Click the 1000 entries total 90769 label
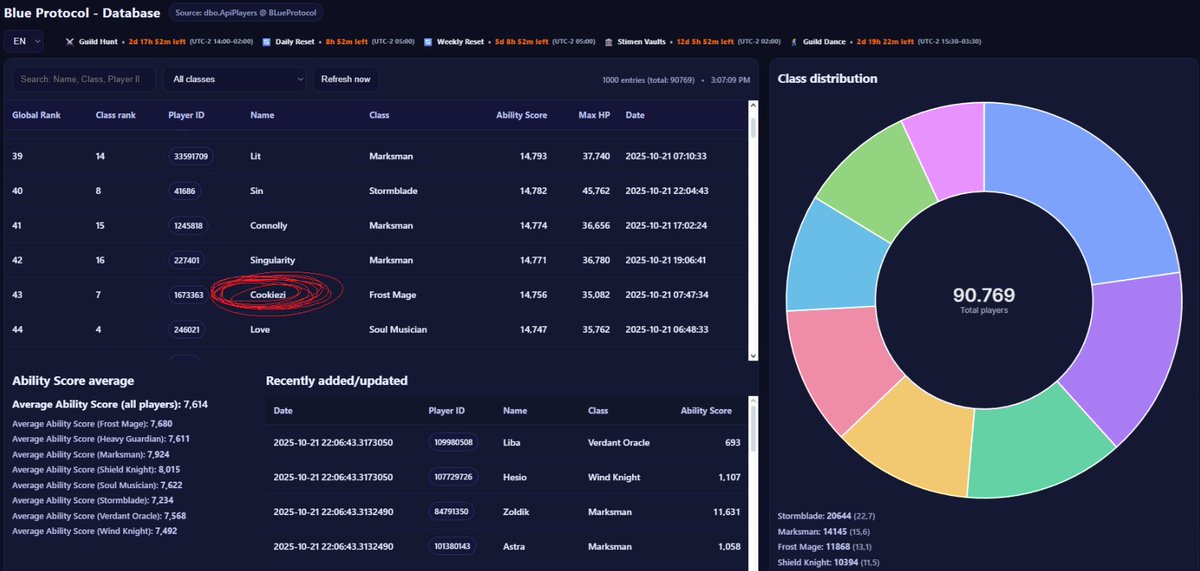The width and height of the screenshot is (1200, 571). [x=648, y=79]
